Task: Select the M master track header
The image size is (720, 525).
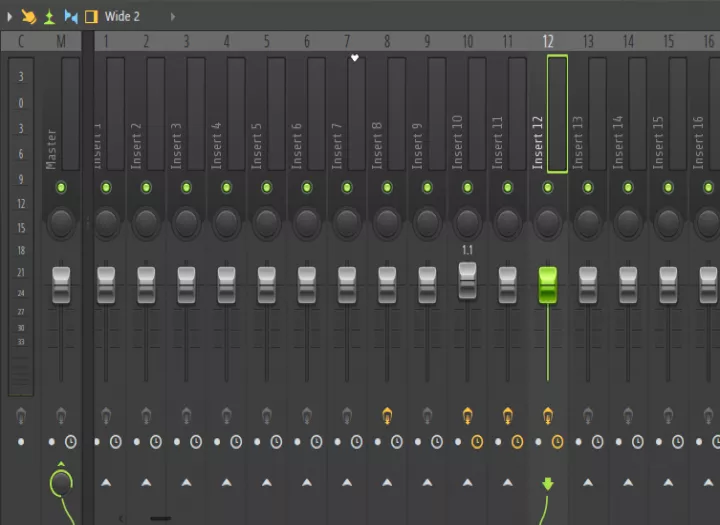Action: coord(61,41)
